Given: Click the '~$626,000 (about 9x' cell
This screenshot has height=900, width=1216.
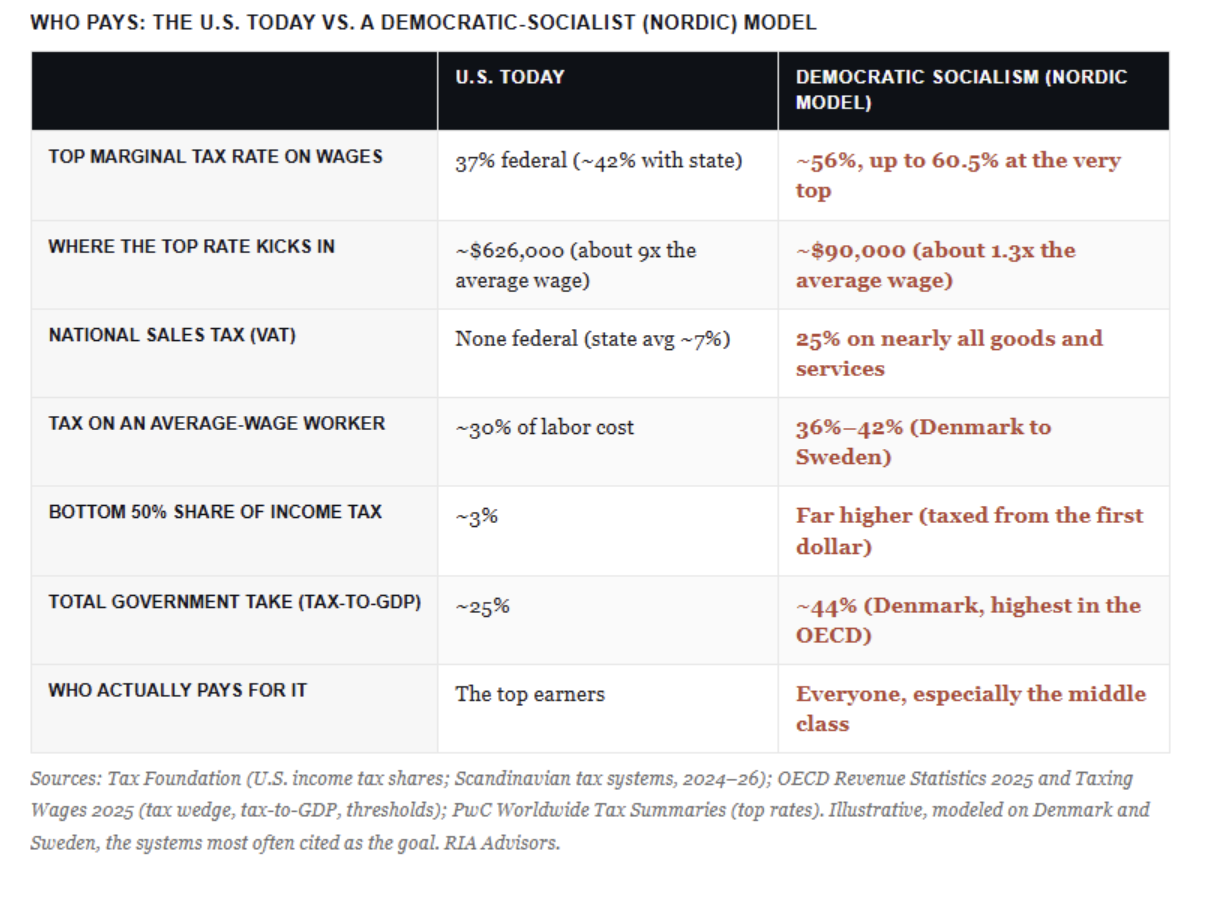Looking at the screenshot, I should point(576,265).
